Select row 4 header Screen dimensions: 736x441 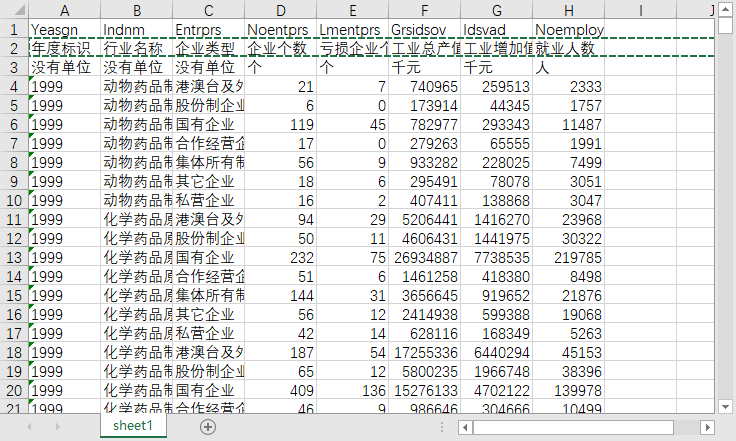point(14,86)
